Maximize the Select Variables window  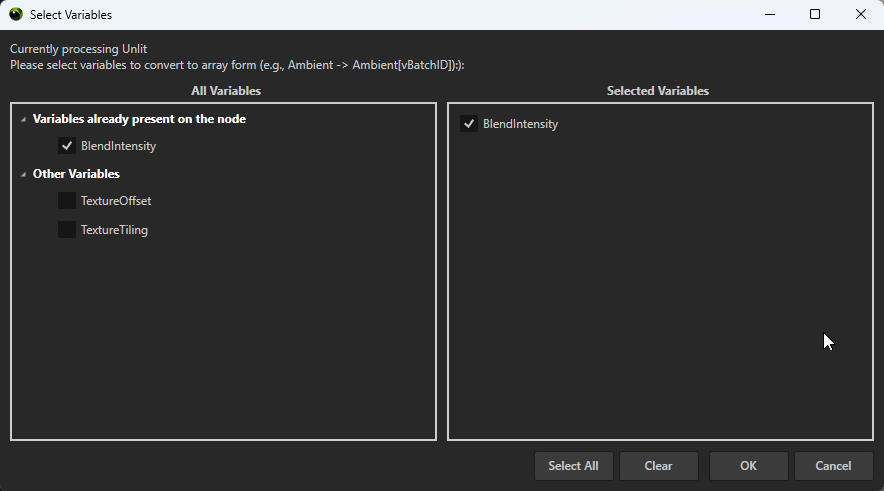click(815, 15)
